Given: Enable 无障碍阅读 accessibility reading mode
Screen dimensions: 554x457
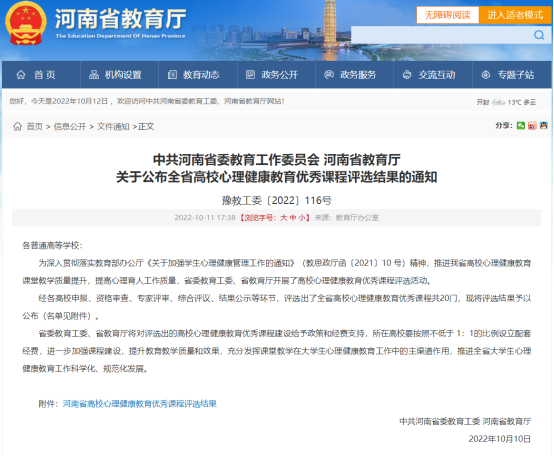Looking at the screenshot, I should [448, 15].
